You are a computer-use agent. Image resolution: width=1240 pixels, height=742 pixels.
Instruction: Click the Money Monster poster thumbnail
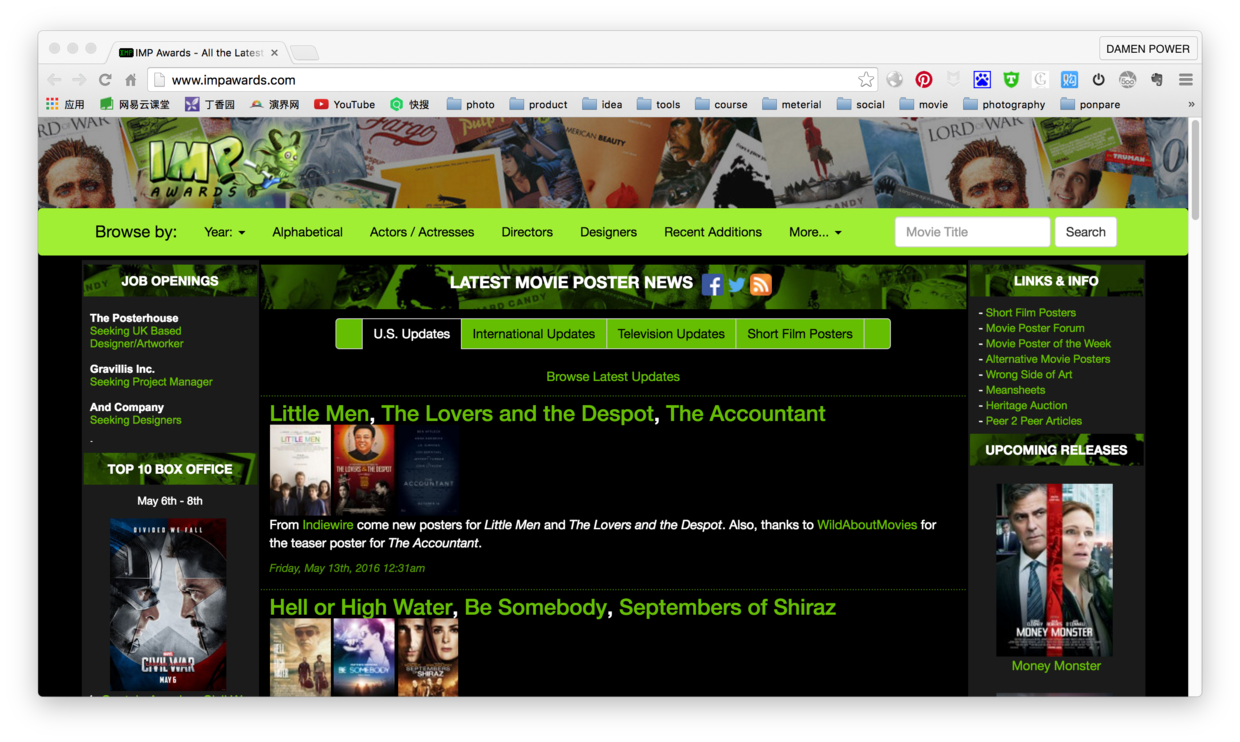[x=1054, y=570]
